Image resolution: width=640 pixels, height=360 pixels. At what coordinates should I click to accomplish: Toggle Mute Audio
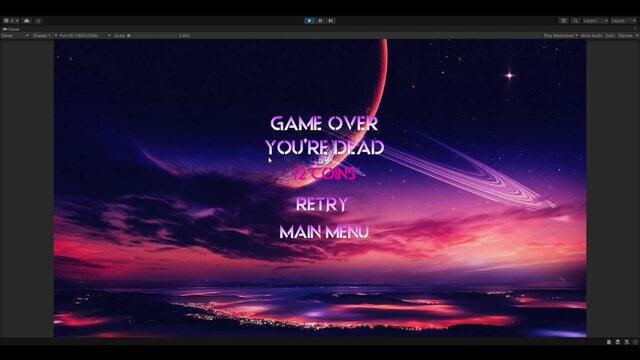coord(591,36)
